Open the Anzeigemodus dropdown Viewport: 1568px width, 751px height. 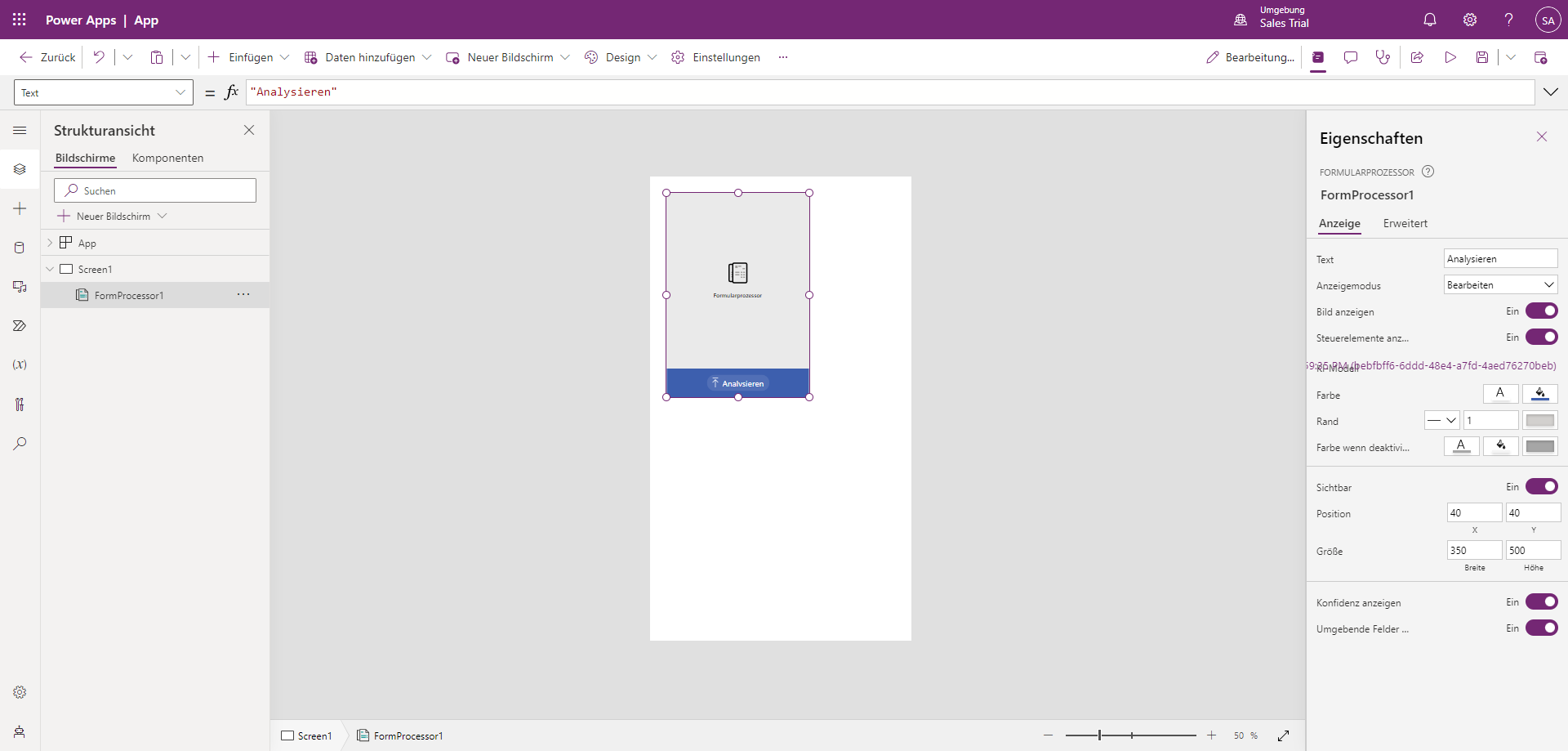(1500, 284)
